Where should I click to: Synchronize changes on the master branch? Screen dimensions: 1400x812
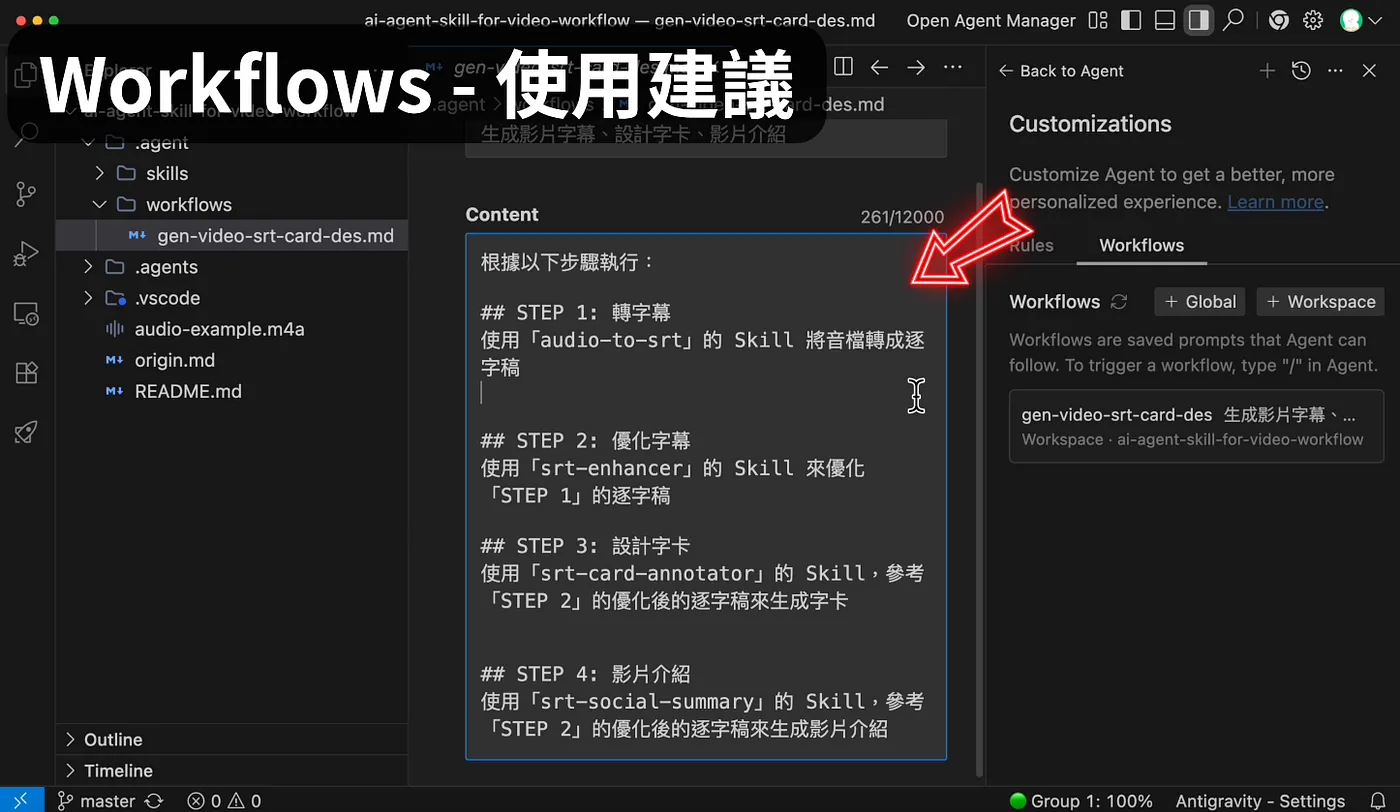[154, 801]
